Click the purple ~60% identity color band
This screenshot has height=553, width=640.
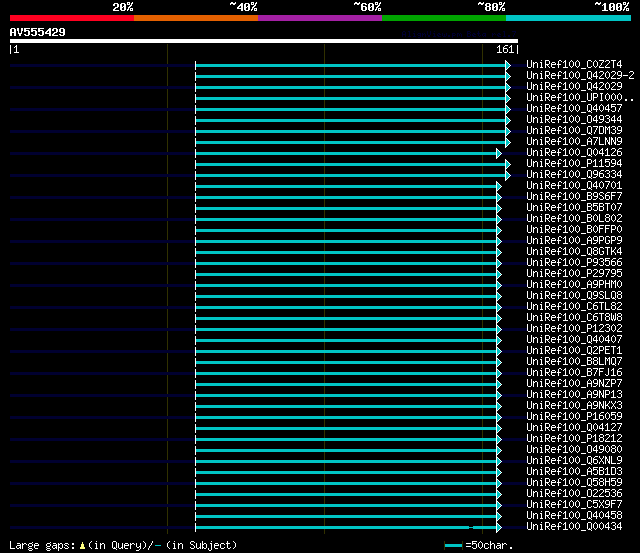point(320,18)
